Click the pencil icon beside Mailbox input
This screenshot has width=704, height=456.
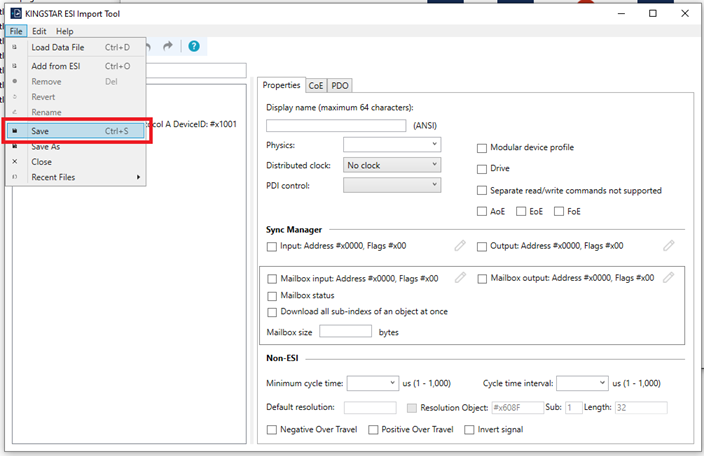(460, 278)
